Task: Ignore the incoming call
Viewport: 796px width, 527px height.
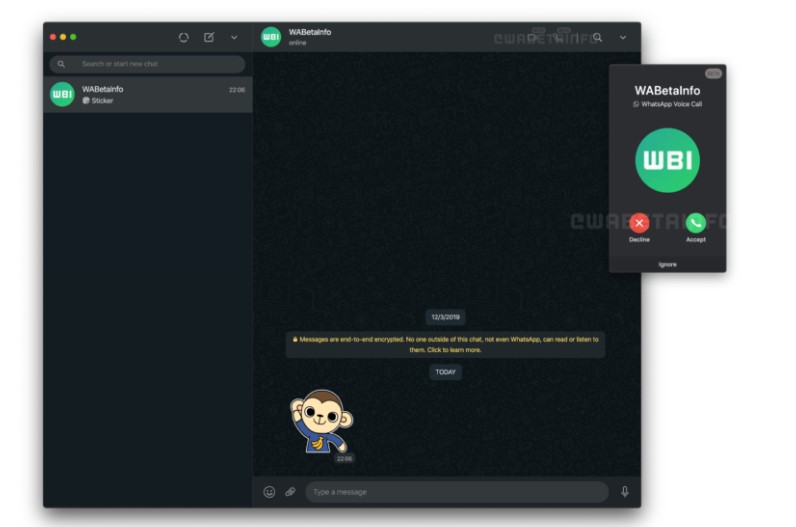Action: [667, 264]
